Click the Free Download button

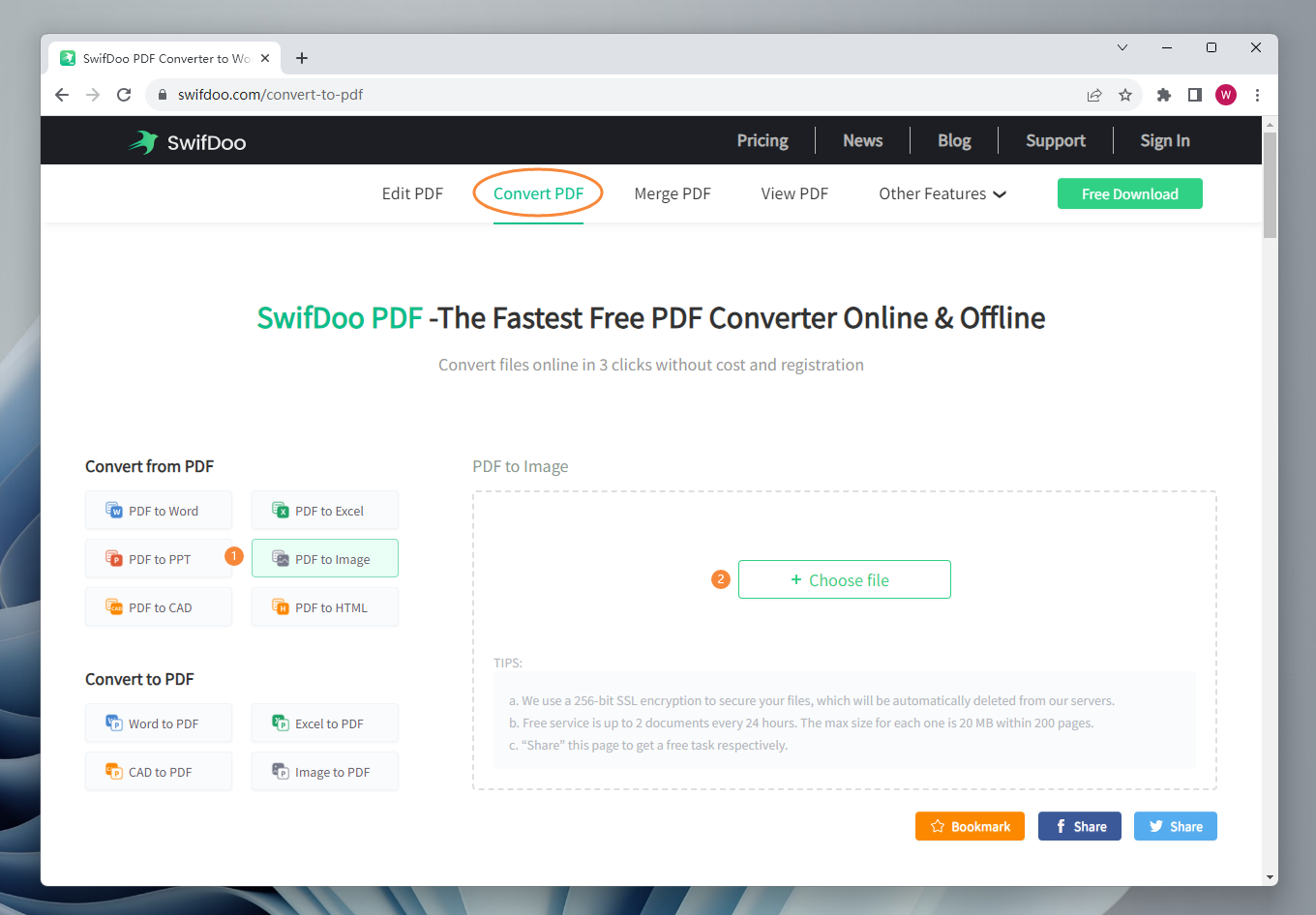1130,193
